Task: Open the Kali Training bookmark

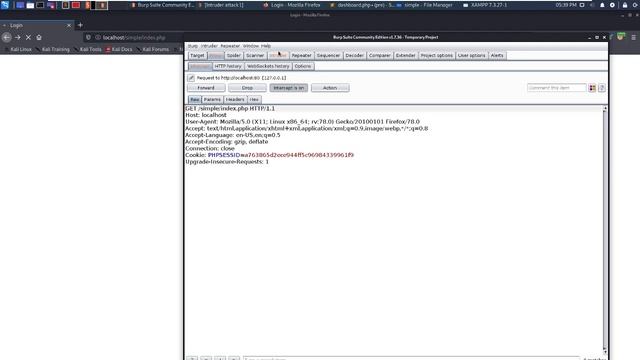Action: click(53, 49)
